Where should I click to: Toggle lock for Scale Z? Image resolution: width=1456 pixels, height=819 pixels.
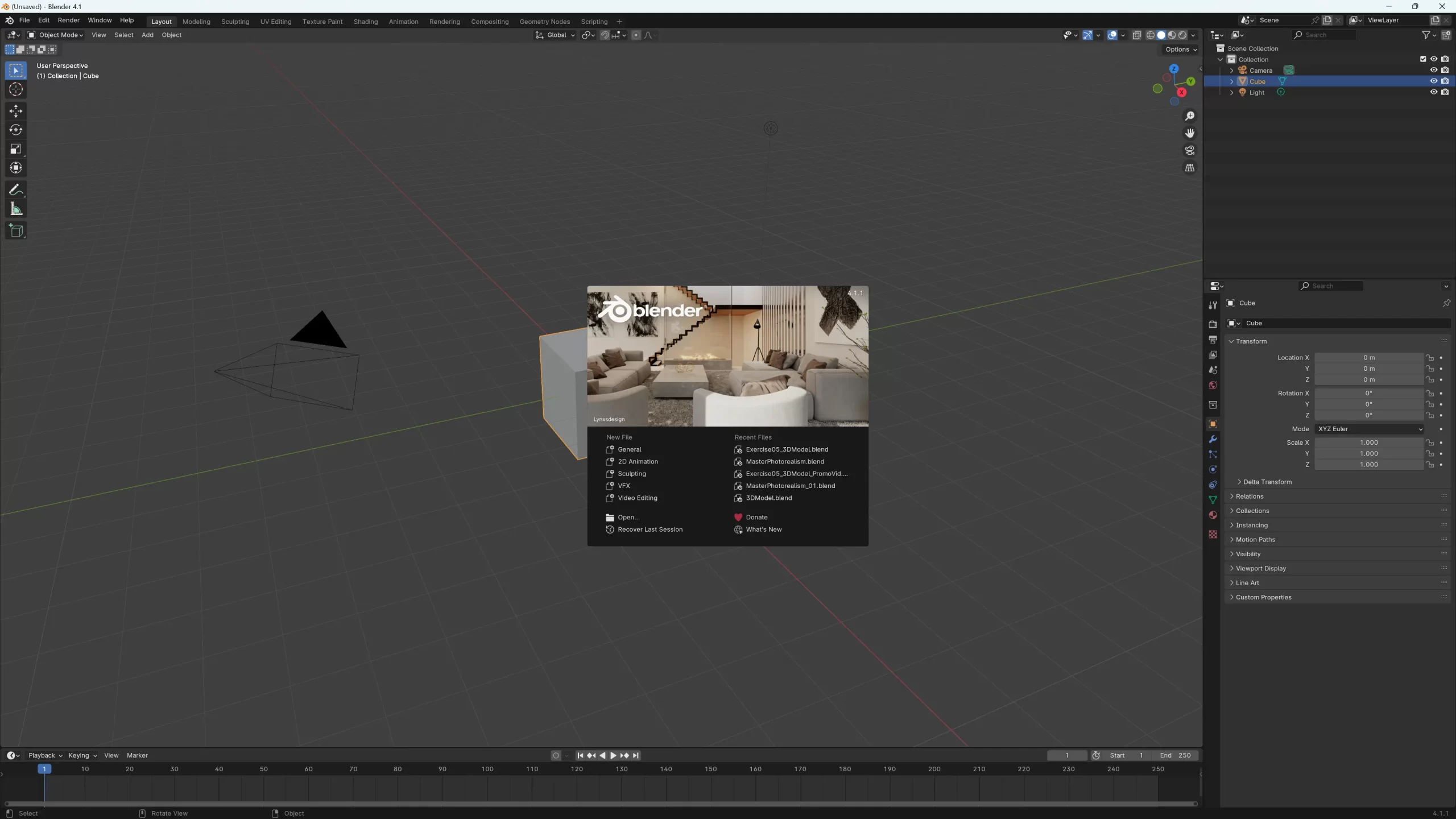pyautogui.click(x=1430, y=465)
